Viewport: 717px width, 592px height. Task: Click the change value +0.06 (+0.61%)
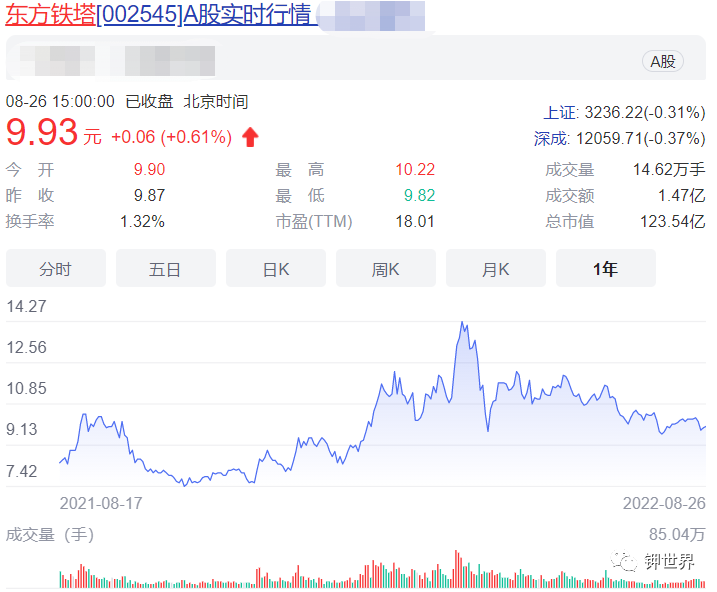(x=171, y=137)
